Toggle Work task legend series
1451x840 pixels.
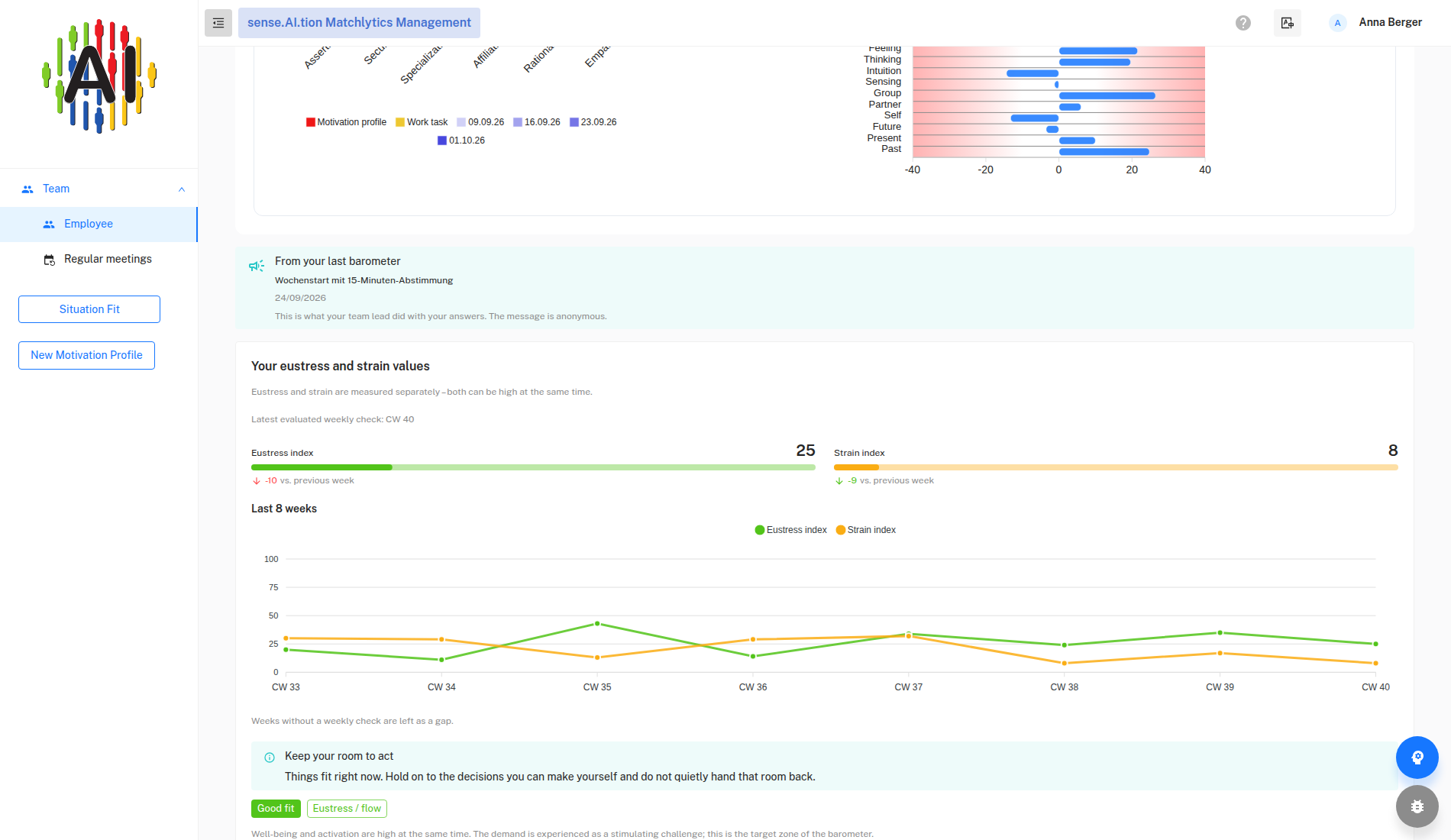pos(422,122)
